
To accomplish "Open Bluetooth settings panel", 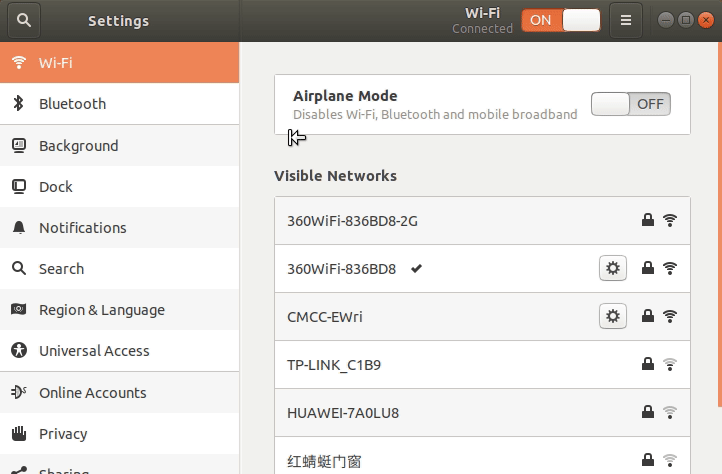I will click(x=119, y=104).
